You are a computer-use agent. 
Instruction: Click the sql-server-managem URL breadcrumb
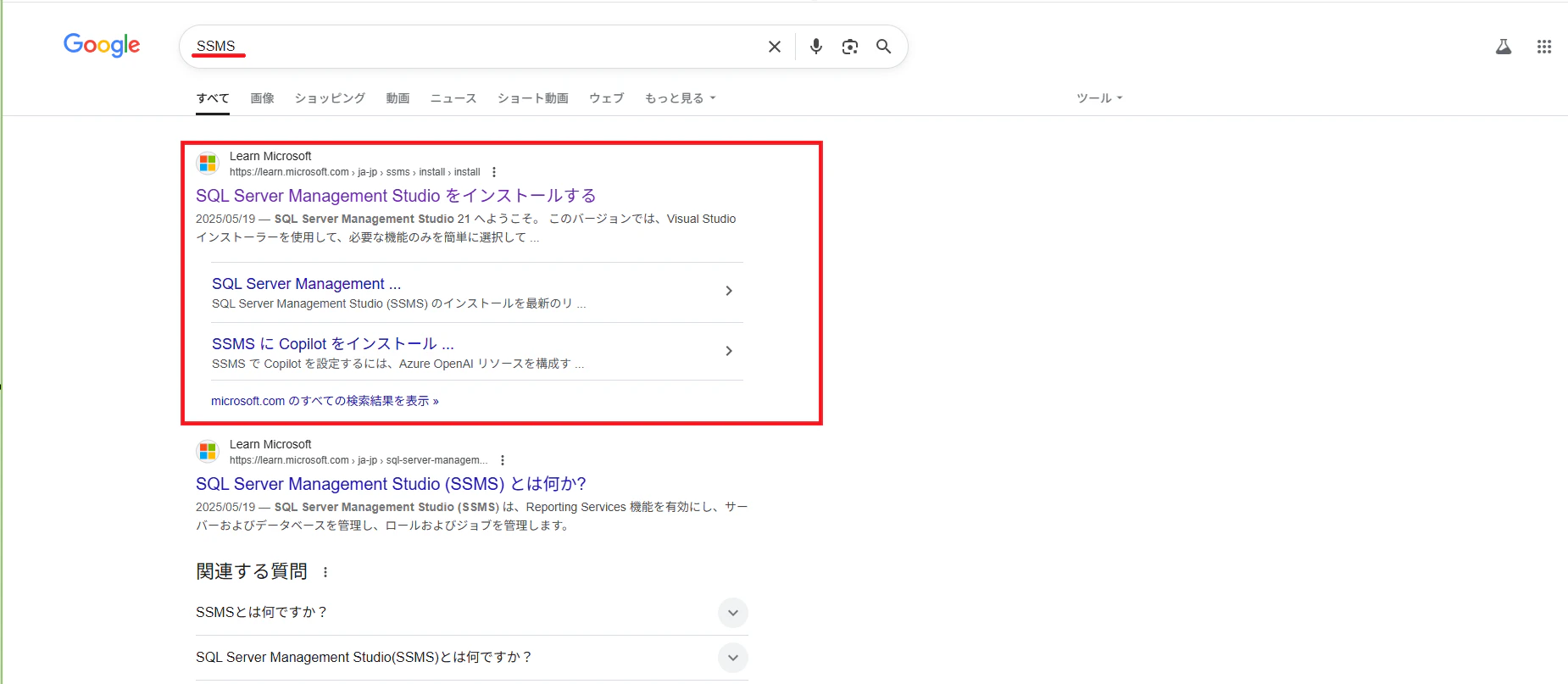[359, 460]
